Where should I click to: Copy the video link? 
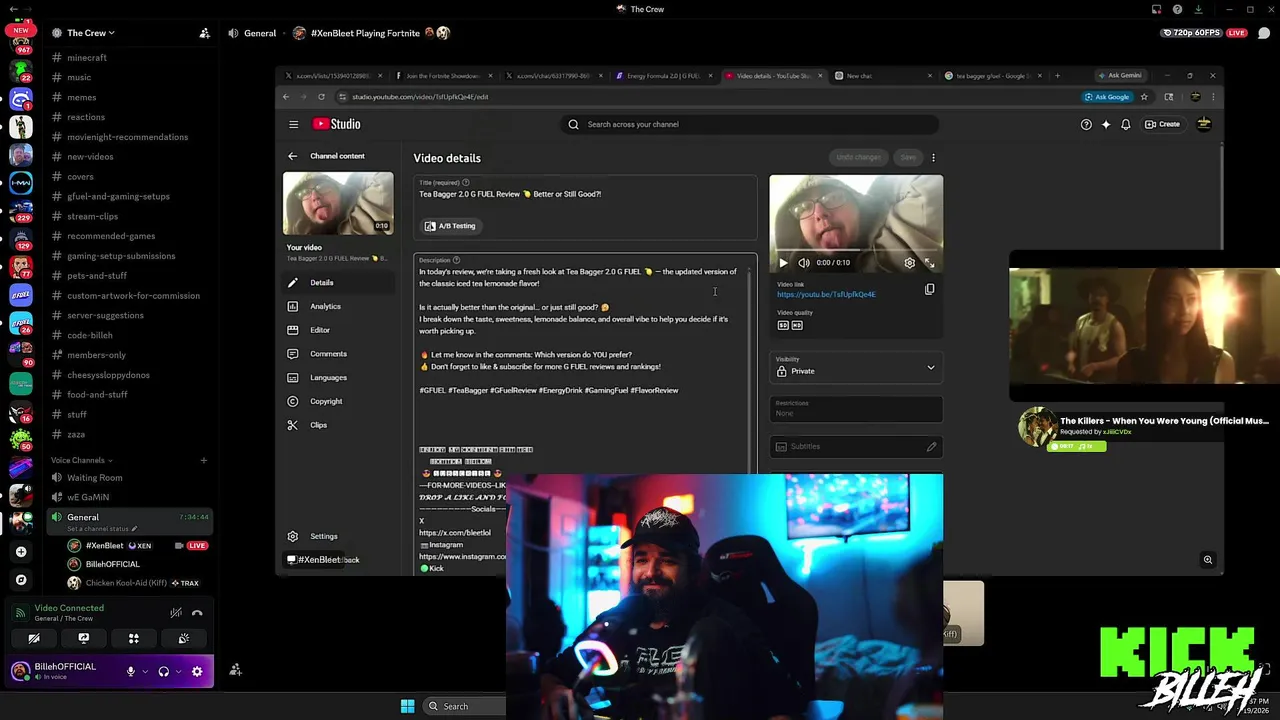[929, 290]
